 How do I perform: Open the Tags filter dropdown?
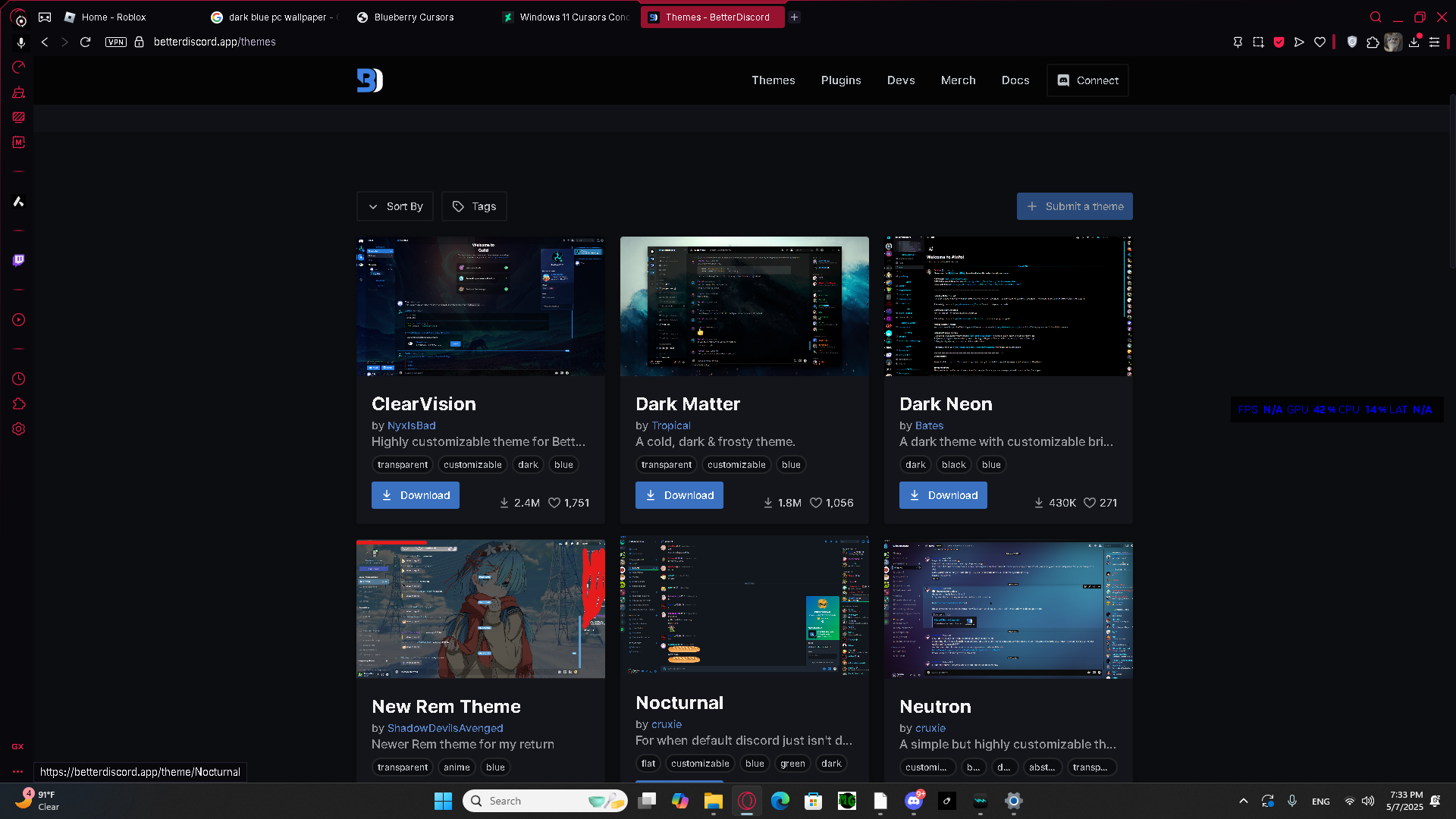tap(474, 206)
